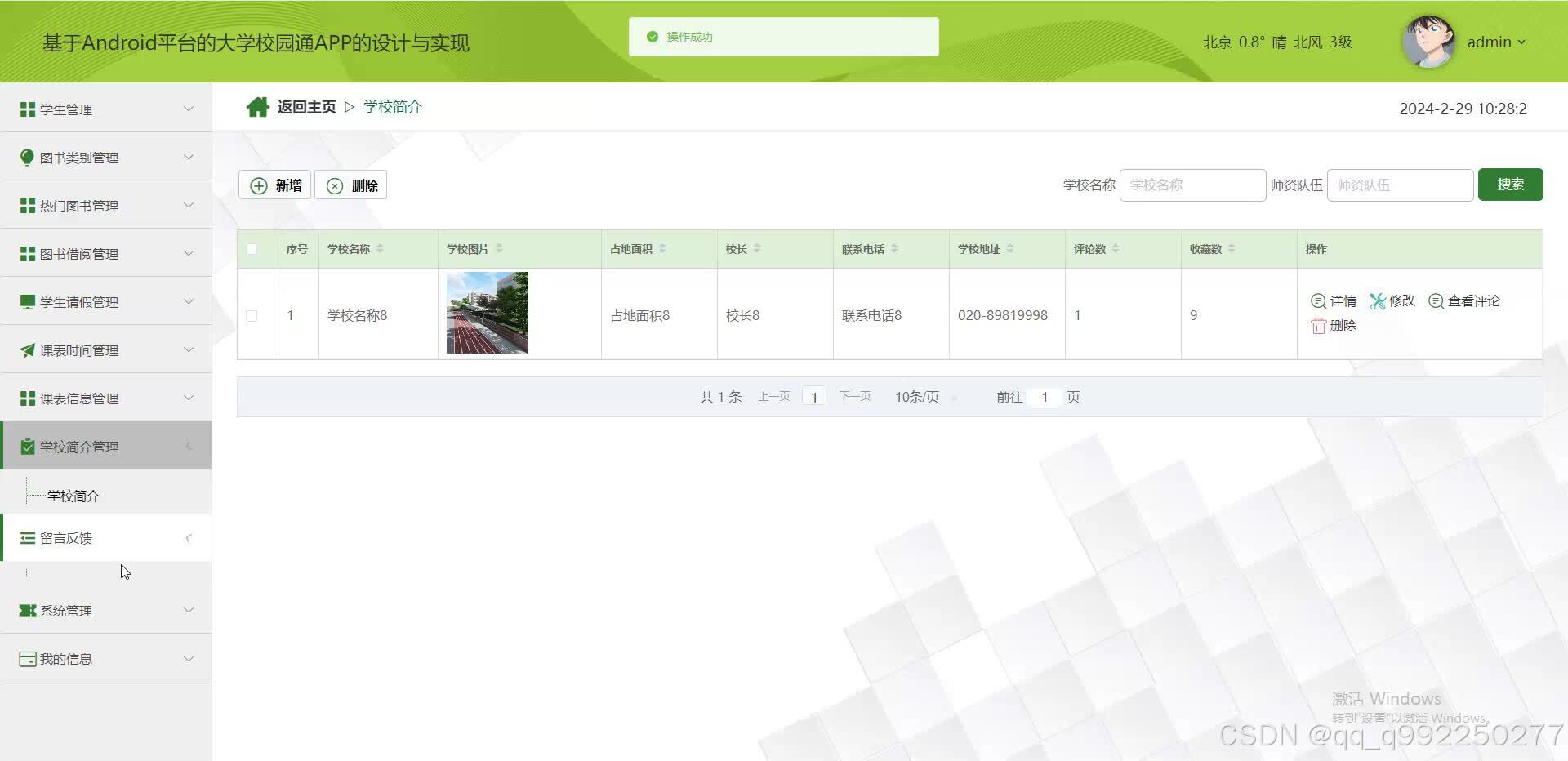Click the 学校简介 breadcrumb text
The width and height of the screenshot is (1568, 761).
tap(393, 107)
